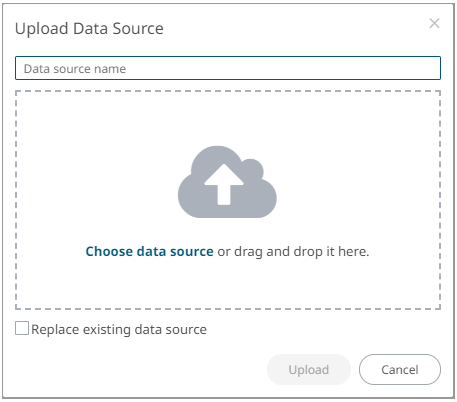Click the 'or drag and drop it here' text

(x=293, y=252)
